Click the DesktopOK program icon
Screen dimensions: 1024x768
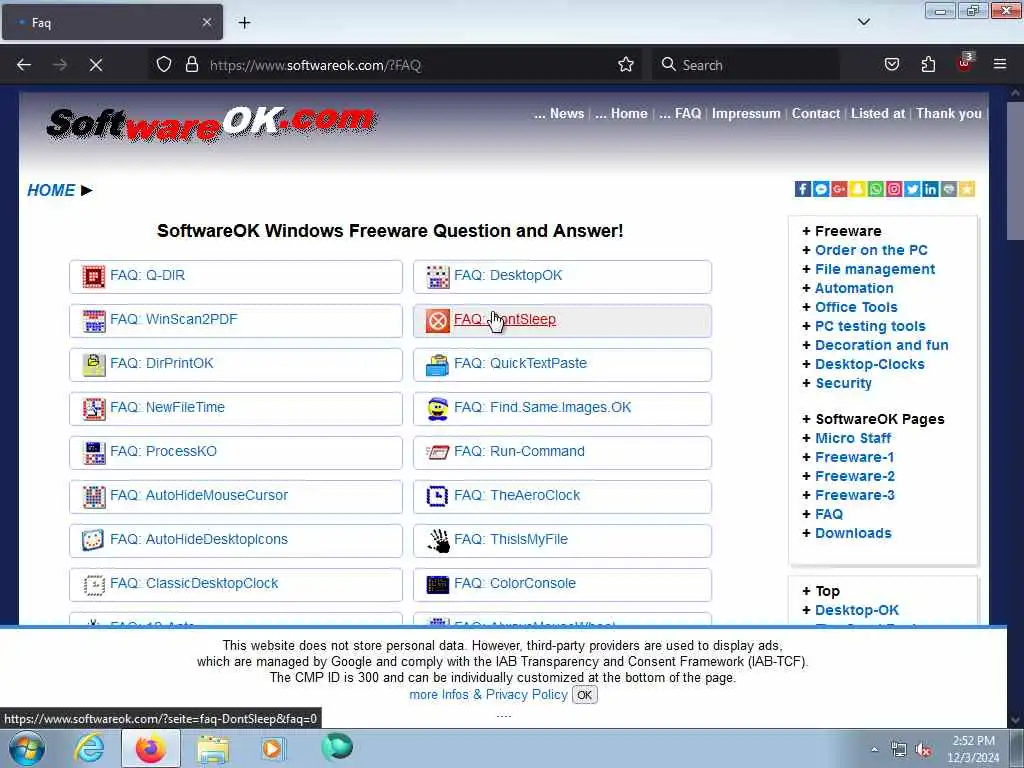438,277
